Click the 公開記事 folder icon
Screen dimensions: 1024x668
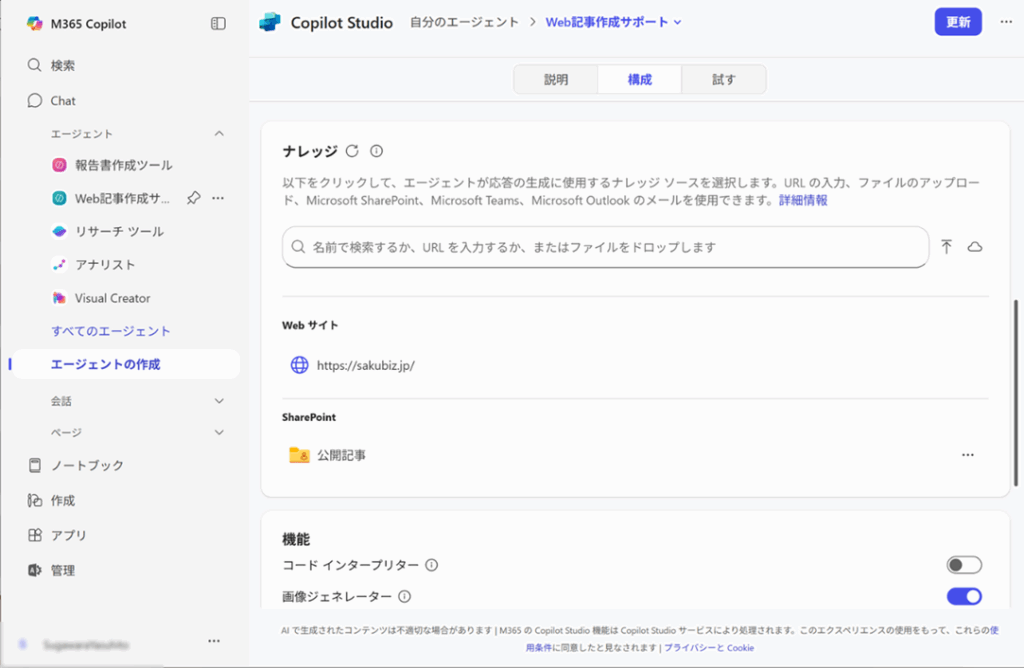point(299,454)
